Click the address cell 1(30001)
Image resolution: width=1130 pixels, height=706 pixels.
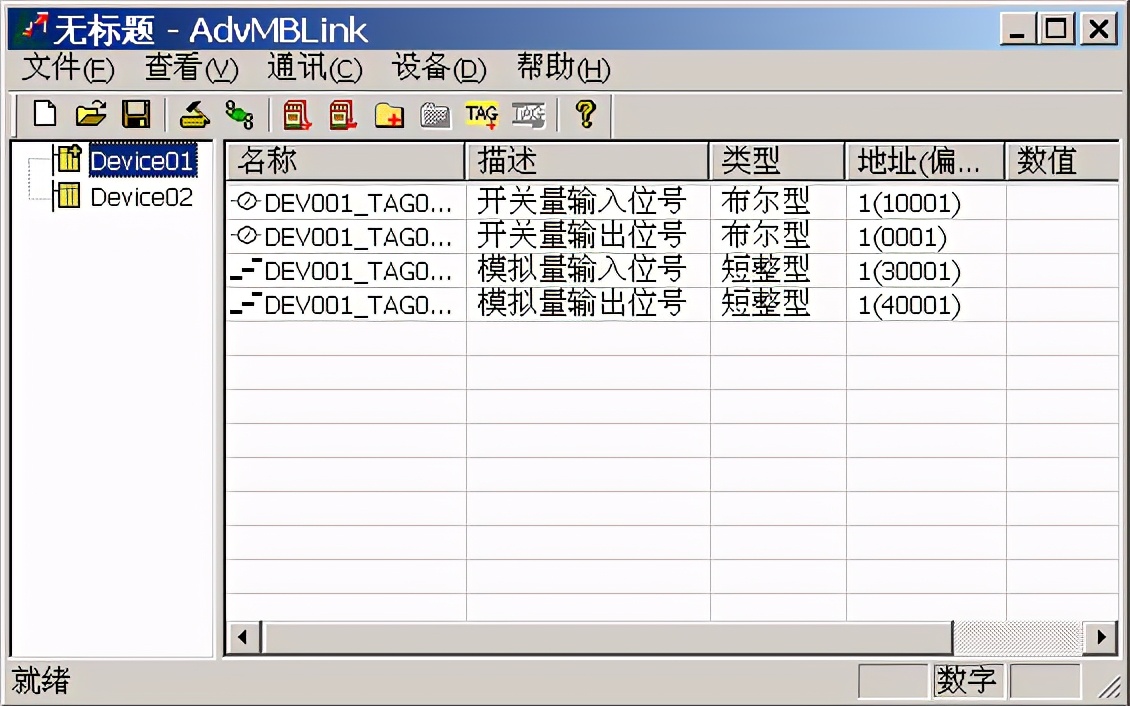909,272
